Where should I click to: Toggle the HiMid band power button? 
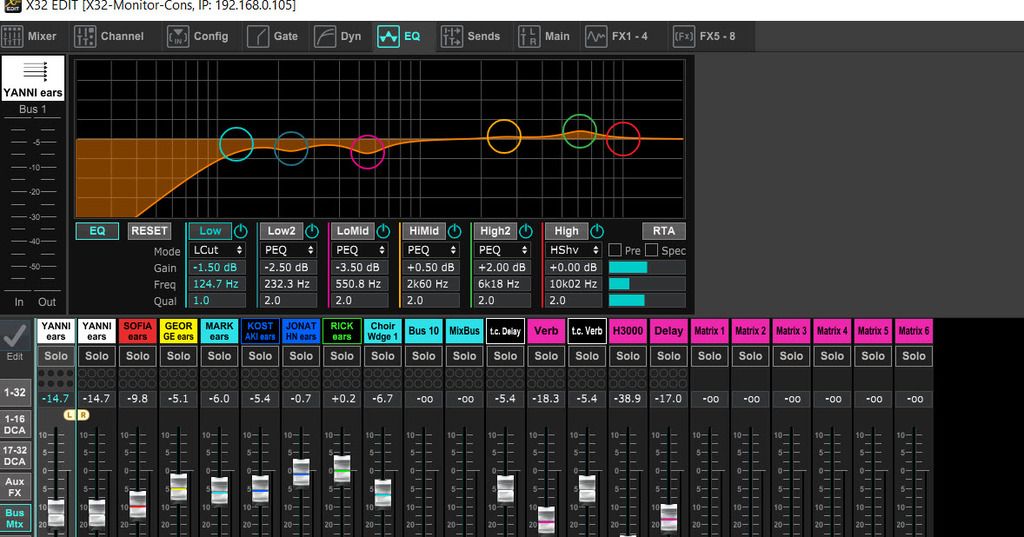[x=455, y=231]
